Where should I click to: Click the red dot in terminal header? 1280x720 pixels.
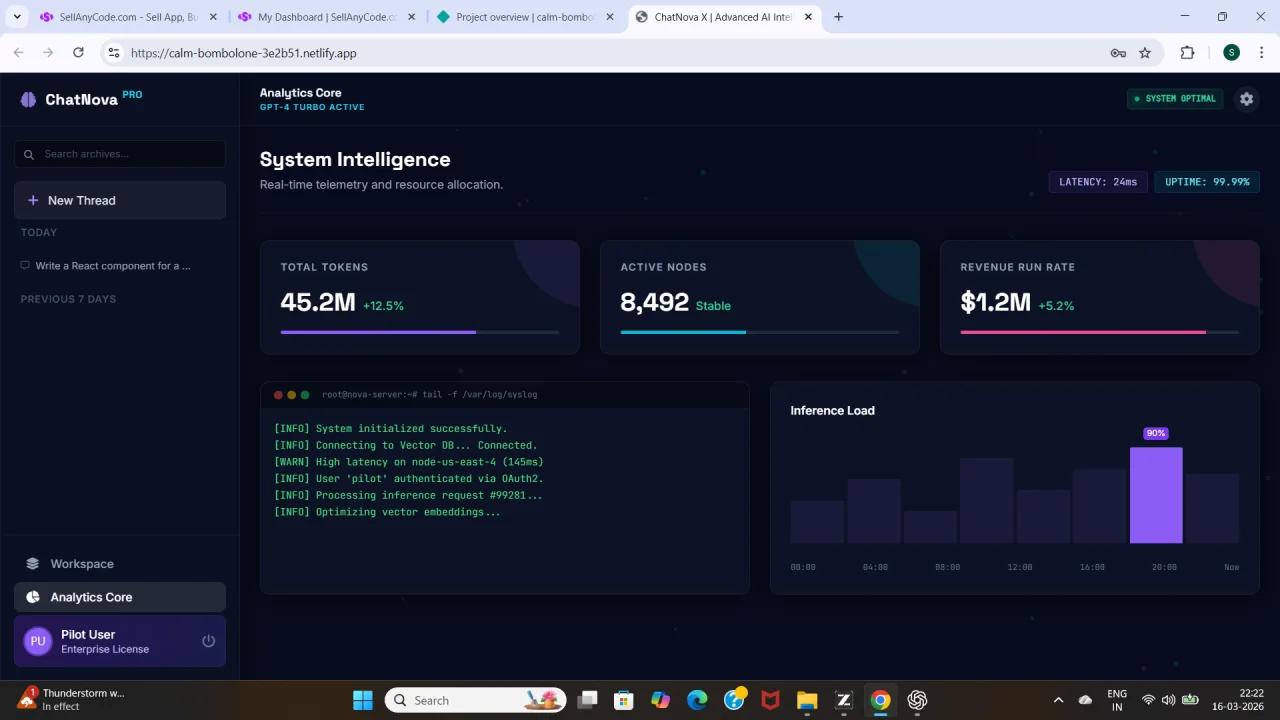coord(278,395)
